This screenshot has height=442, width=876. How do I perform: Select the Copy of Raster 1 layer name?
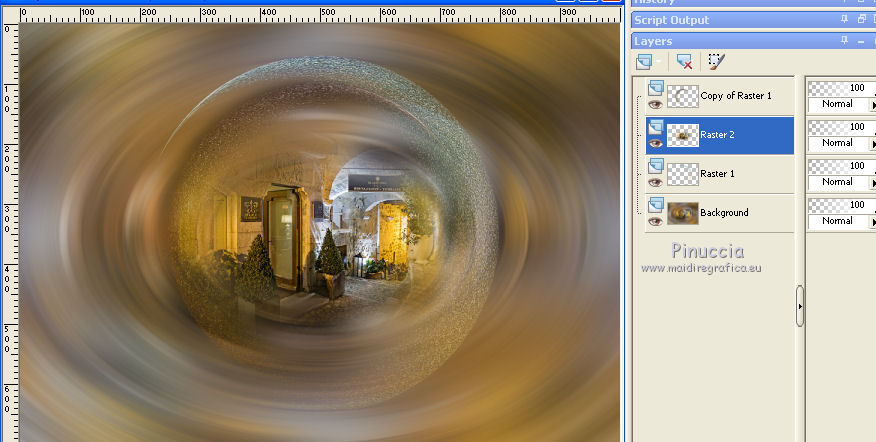click(x=736, y=96)
